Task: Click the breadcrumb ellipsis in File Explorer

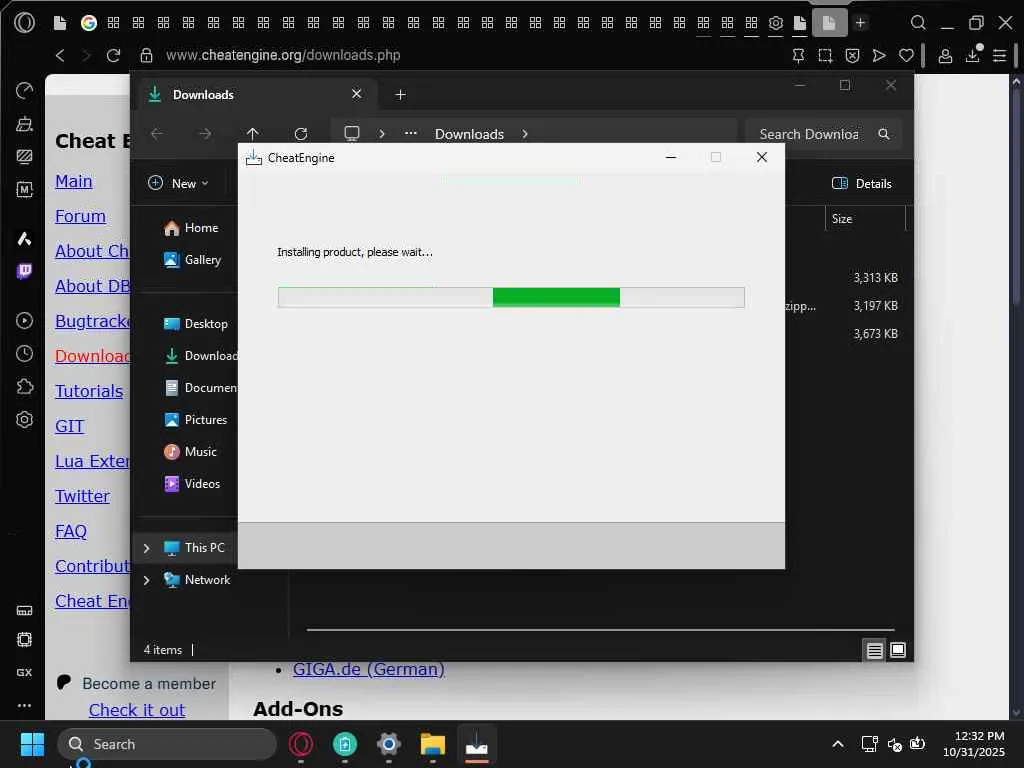Action: tap(410, 133)
